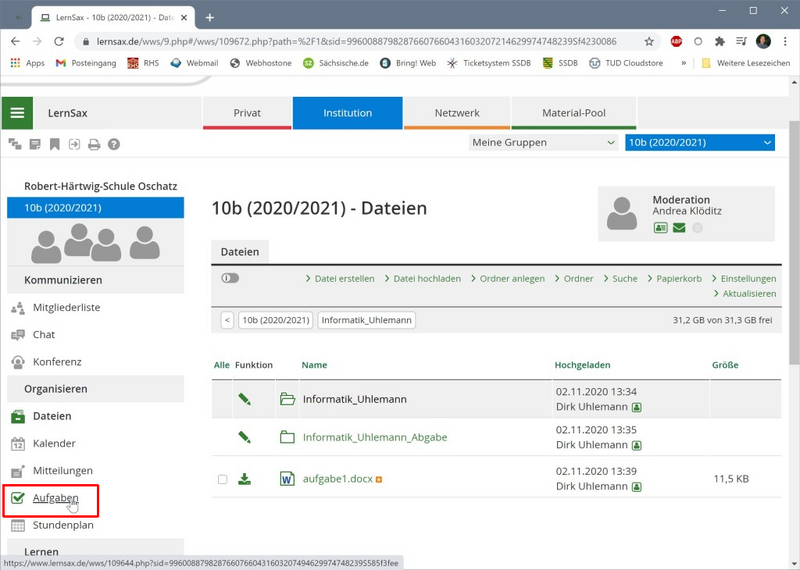This screenshot has width=800, height=570.
Task: Click the print icon in the toolbar
Action: click(x=94, y=144)
